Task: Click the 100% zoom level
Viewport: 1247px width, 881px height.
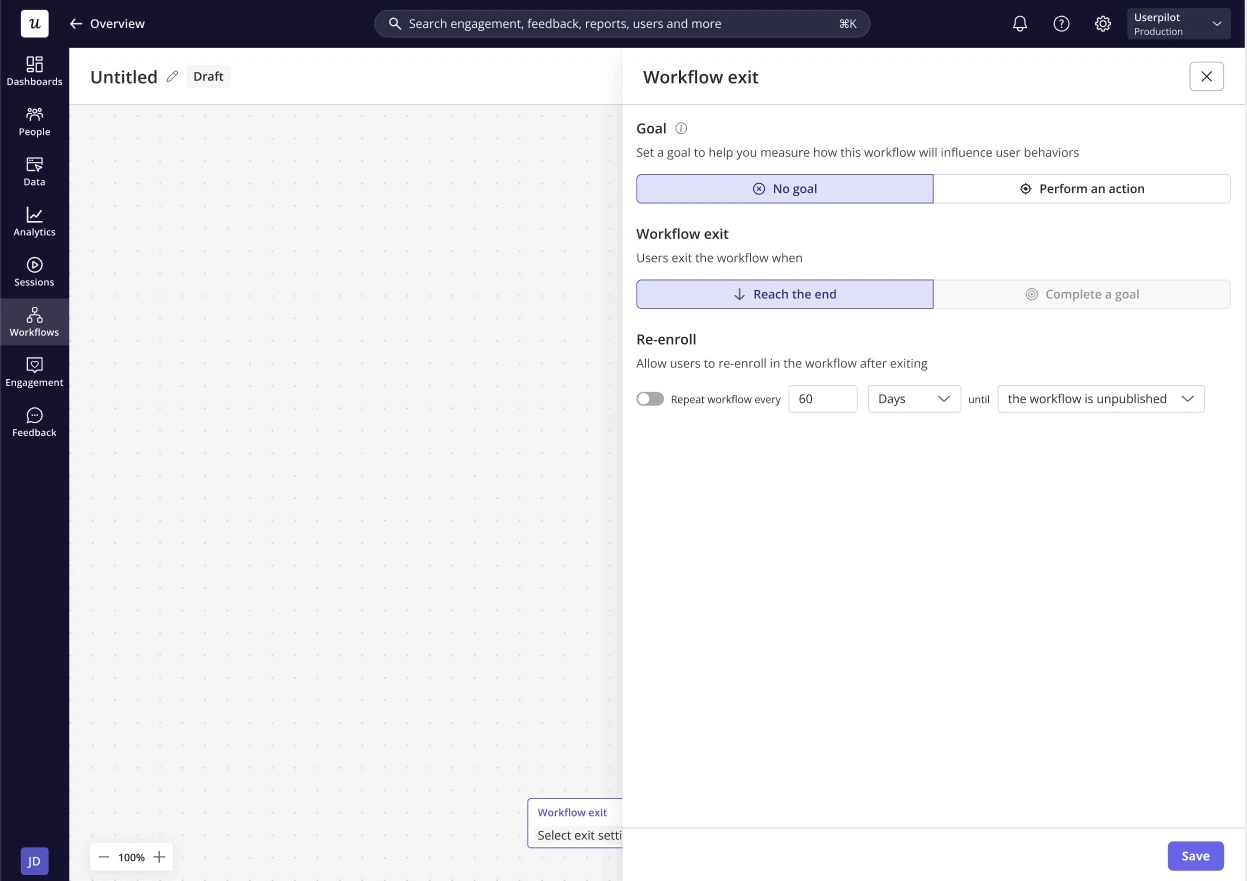Action: pos(131,857)
